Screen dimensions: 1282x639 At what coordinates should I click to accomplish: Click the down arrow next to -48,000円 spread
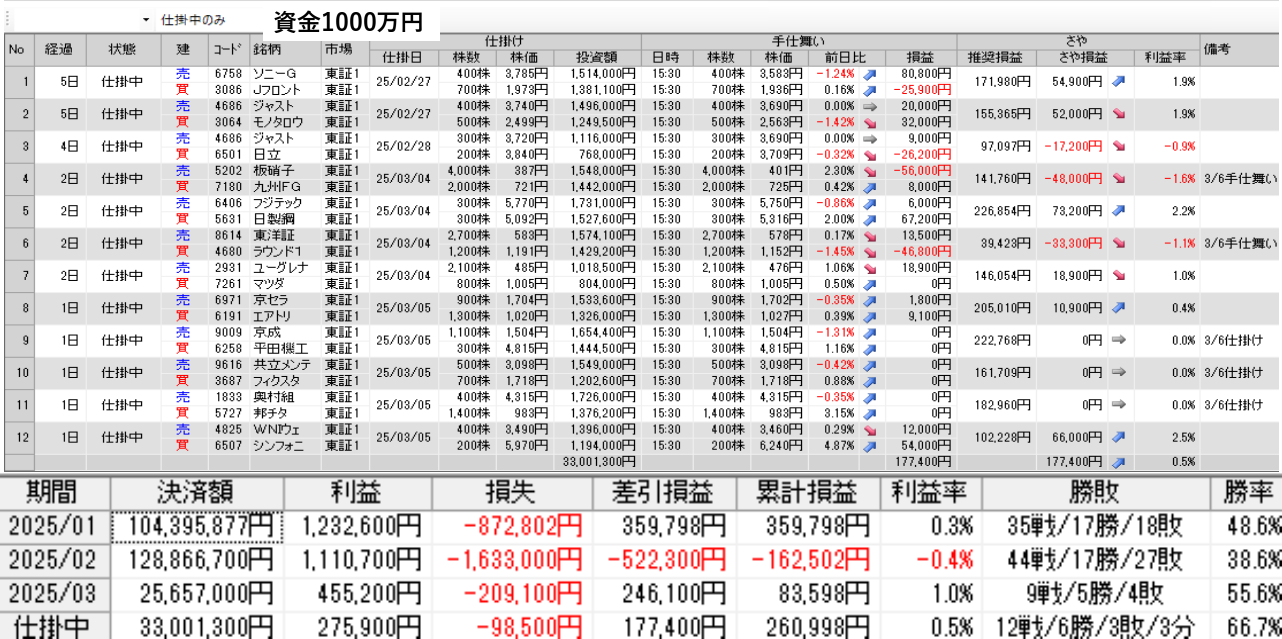pyautogui.click(x=1118, y=179)
